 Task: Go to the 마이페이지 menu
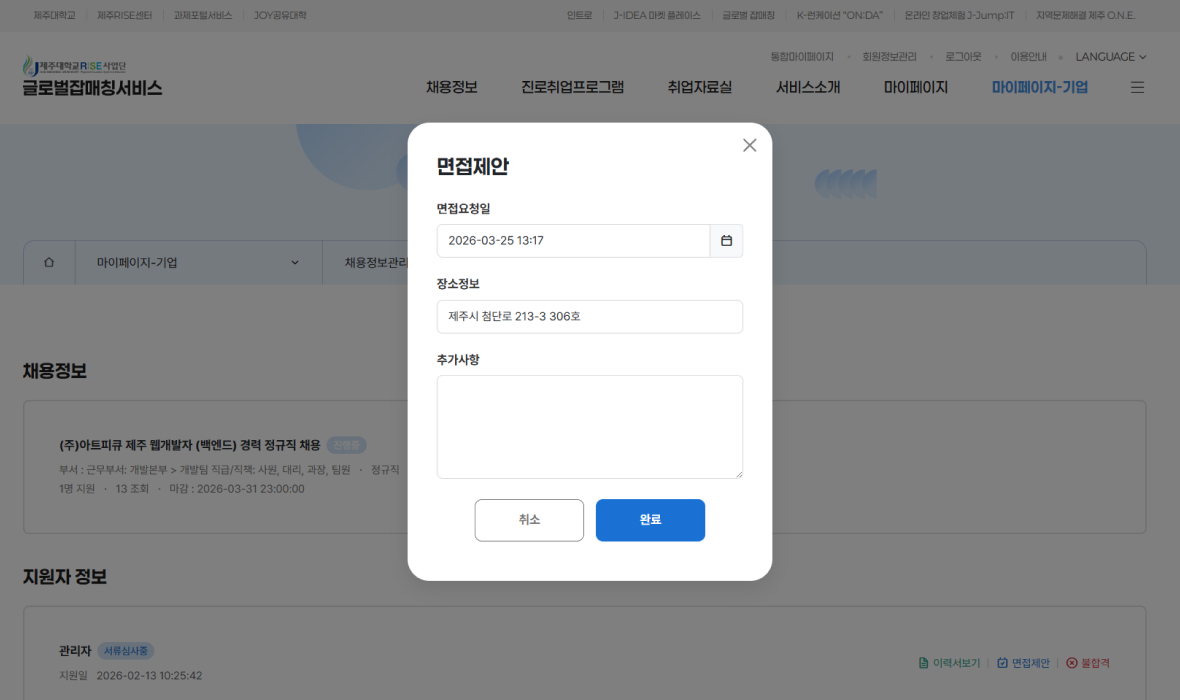[915, 87]
